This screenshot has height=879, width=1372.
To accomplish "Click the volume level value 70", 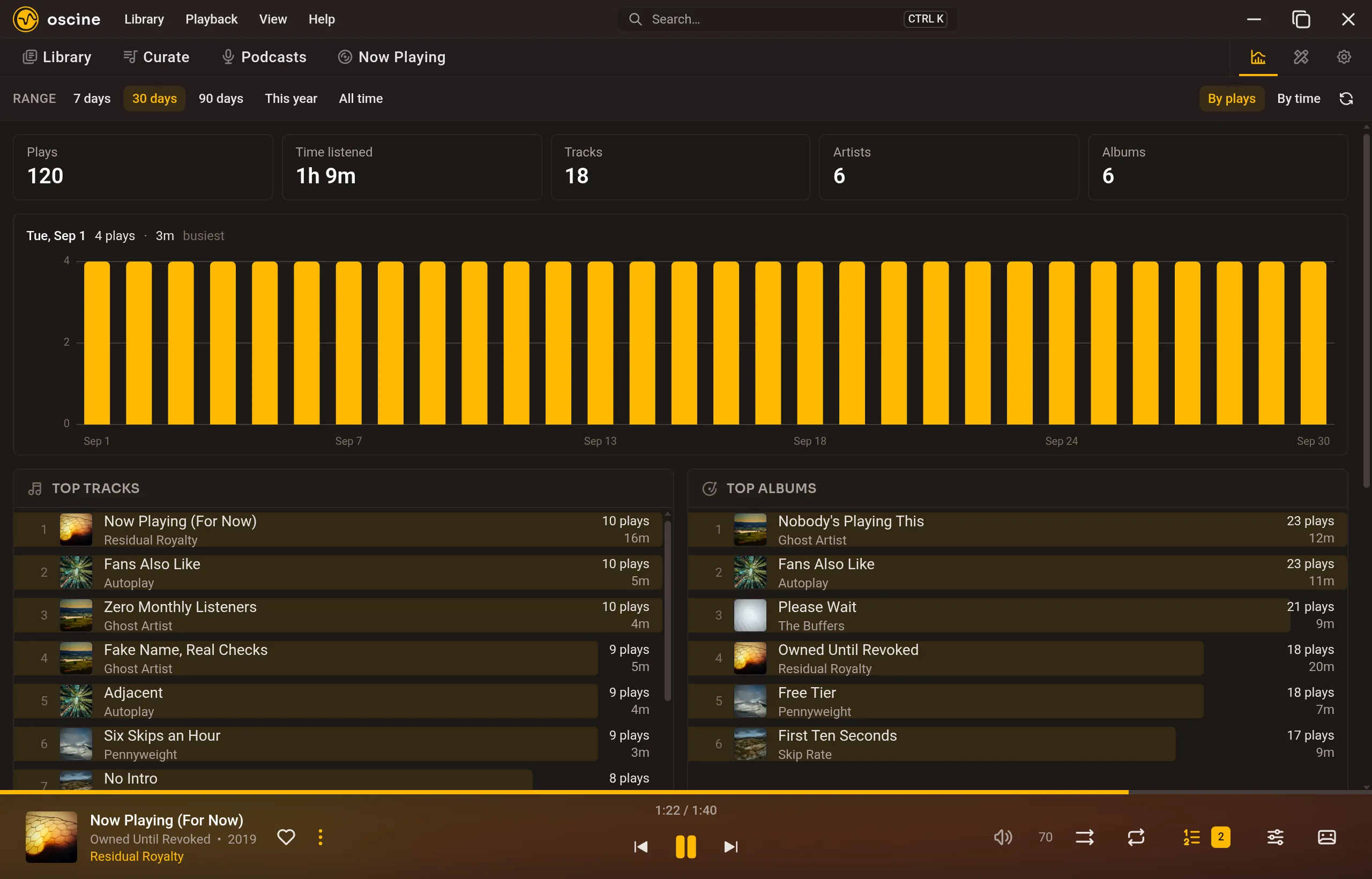I will [1045, 837].
